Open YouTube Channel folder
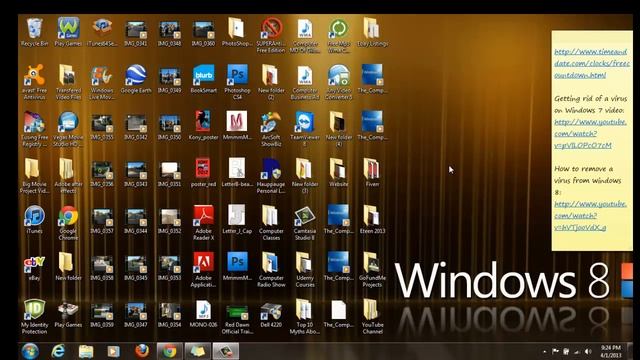The image size is (640, 360). 372,317
